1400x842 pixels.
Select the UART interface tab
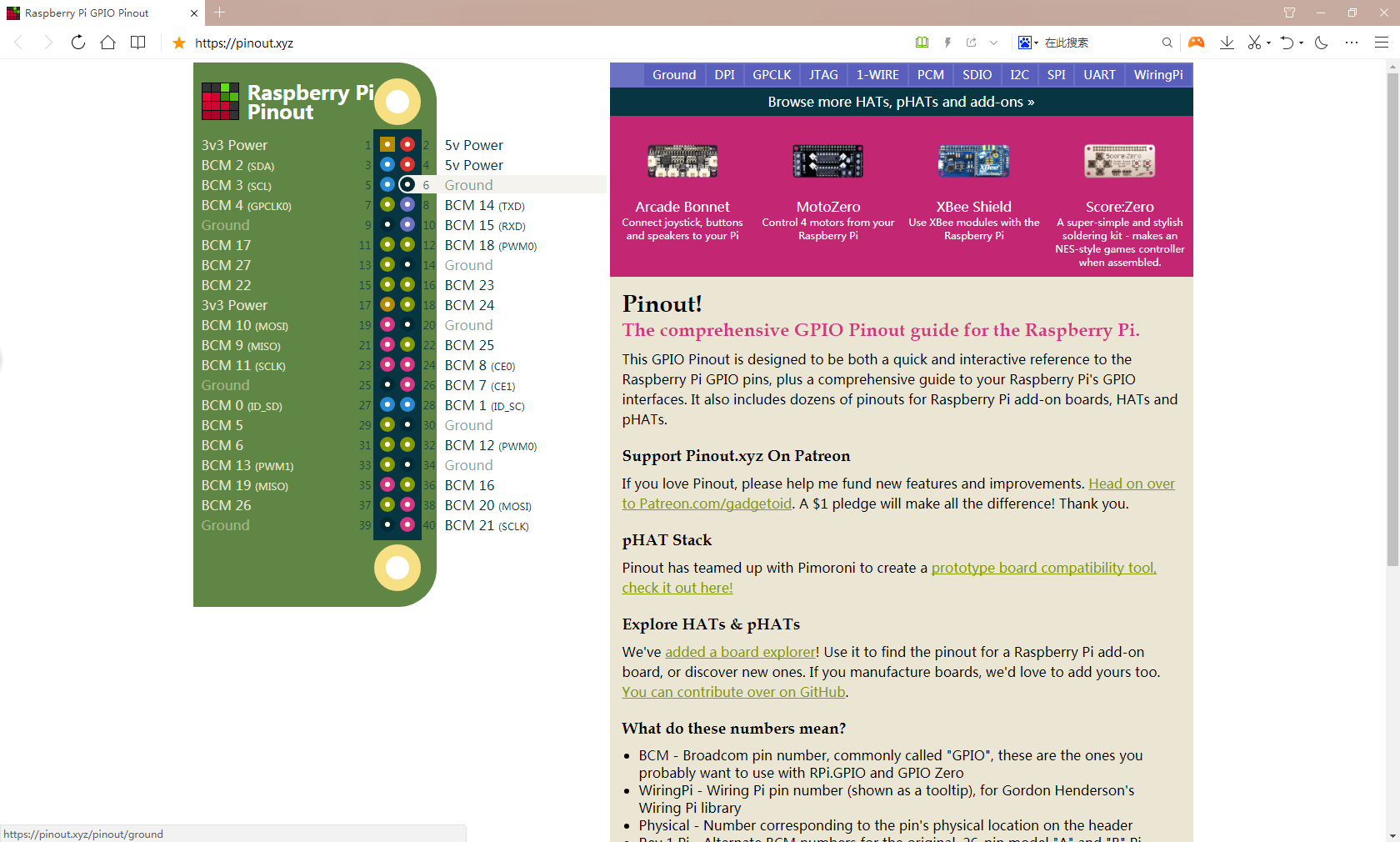(1100, 74)
